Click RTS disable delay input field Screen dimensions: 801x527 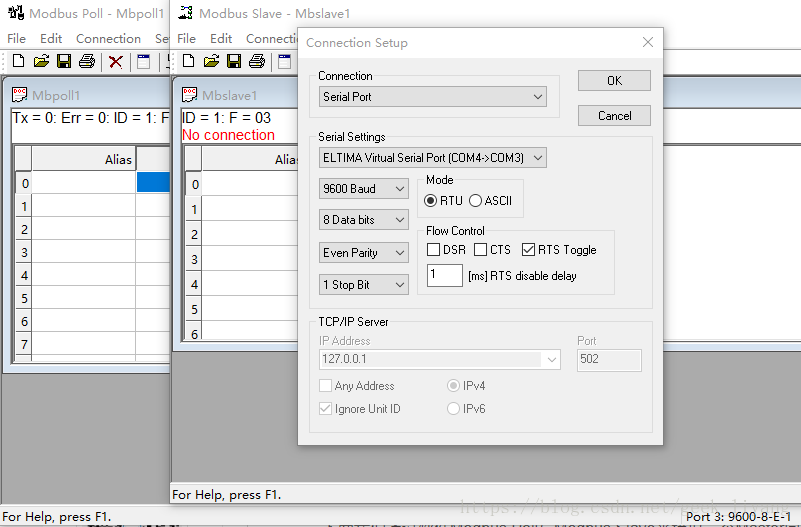point(444,275)
